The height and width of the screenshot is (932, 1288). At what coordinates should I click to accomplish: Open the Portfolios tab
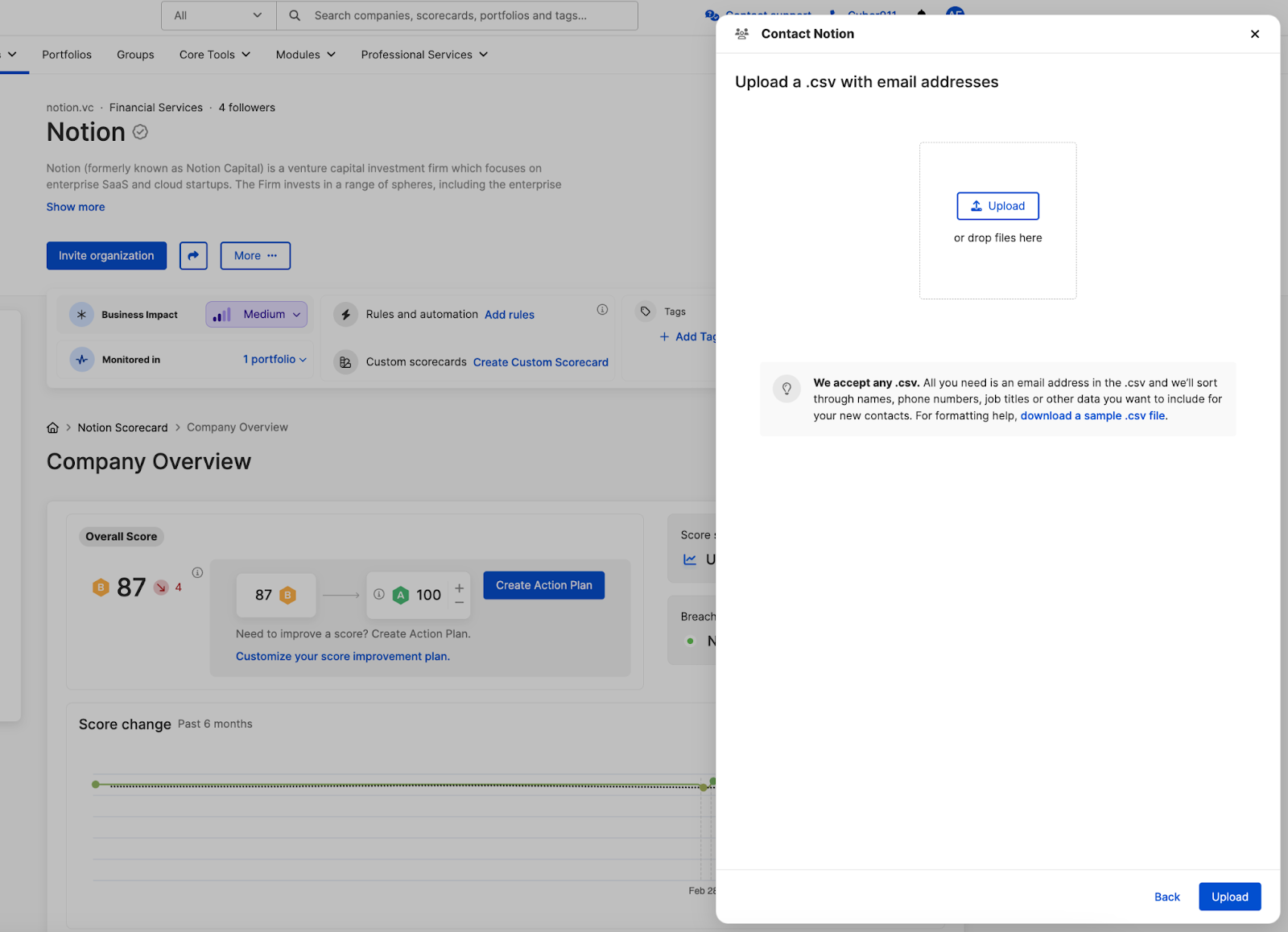[67, 55]
